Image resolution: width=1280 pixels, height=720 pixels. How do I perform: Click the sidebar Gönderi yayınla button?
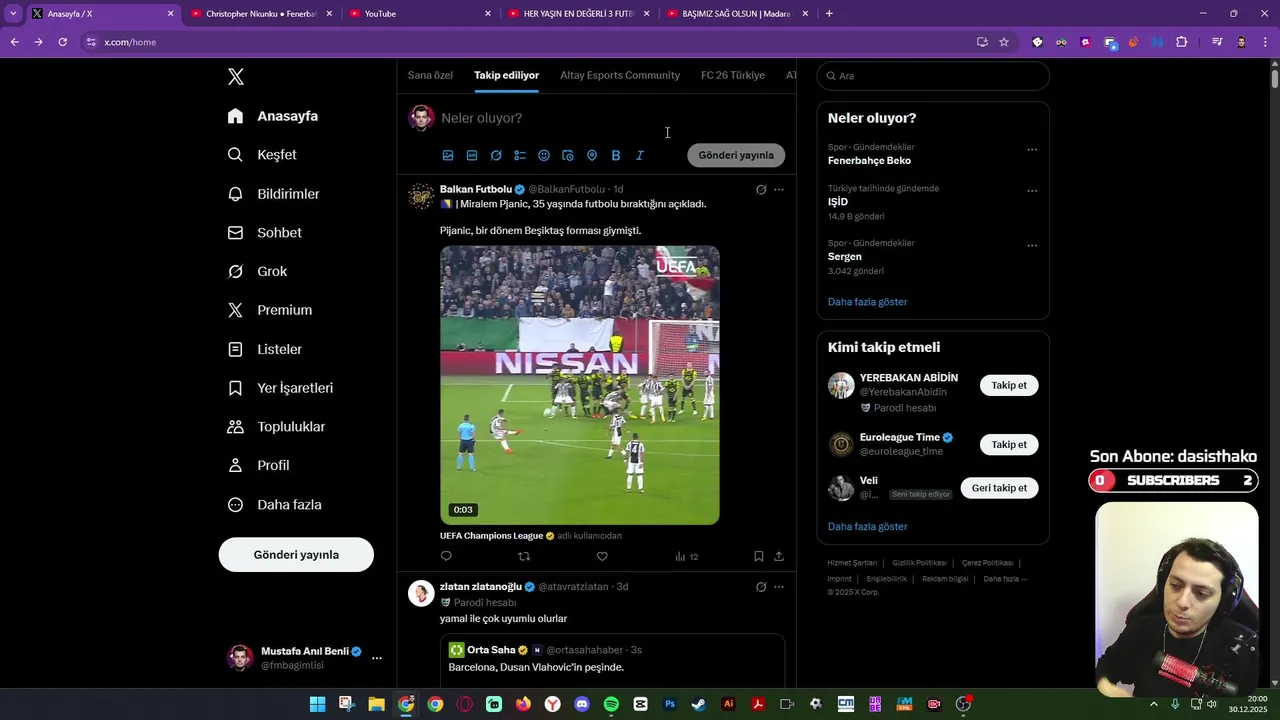pos(296,555)
